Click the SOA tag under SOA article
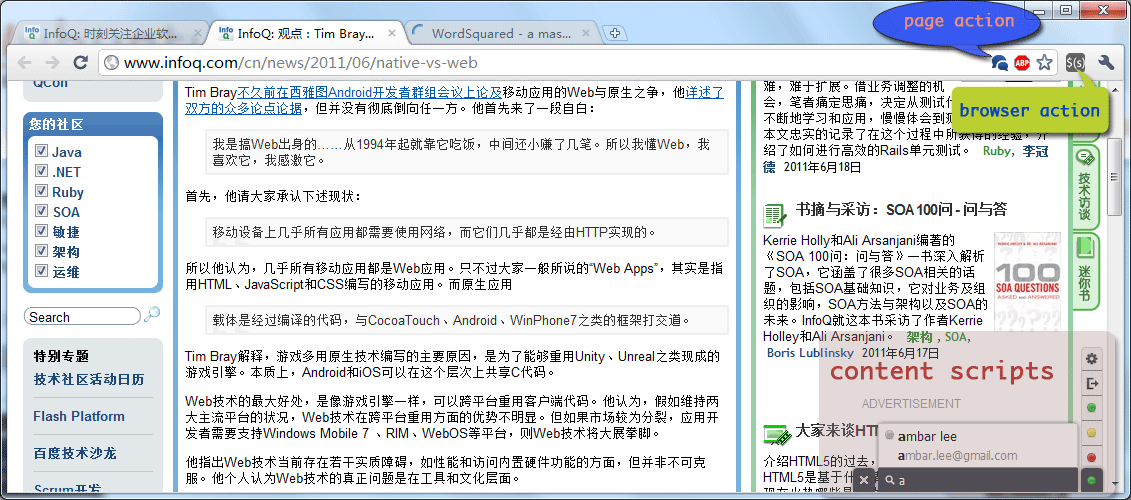The width and height of the screenshot is (1131, 500). pyautogui.click(x=956, y=337)
